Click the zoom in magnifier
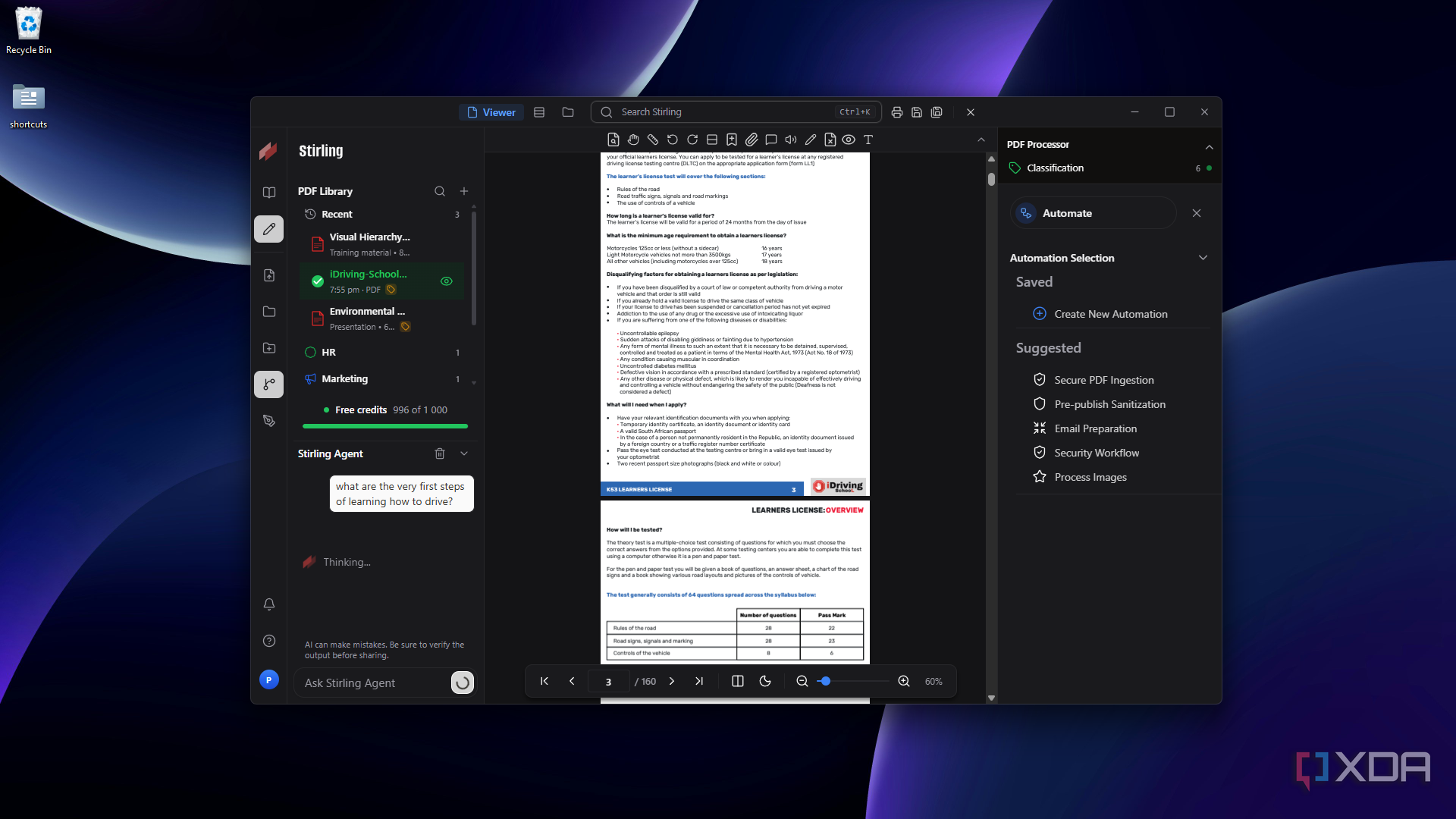The height and width of the screenshot is (819, 1456). coord(904,681)
